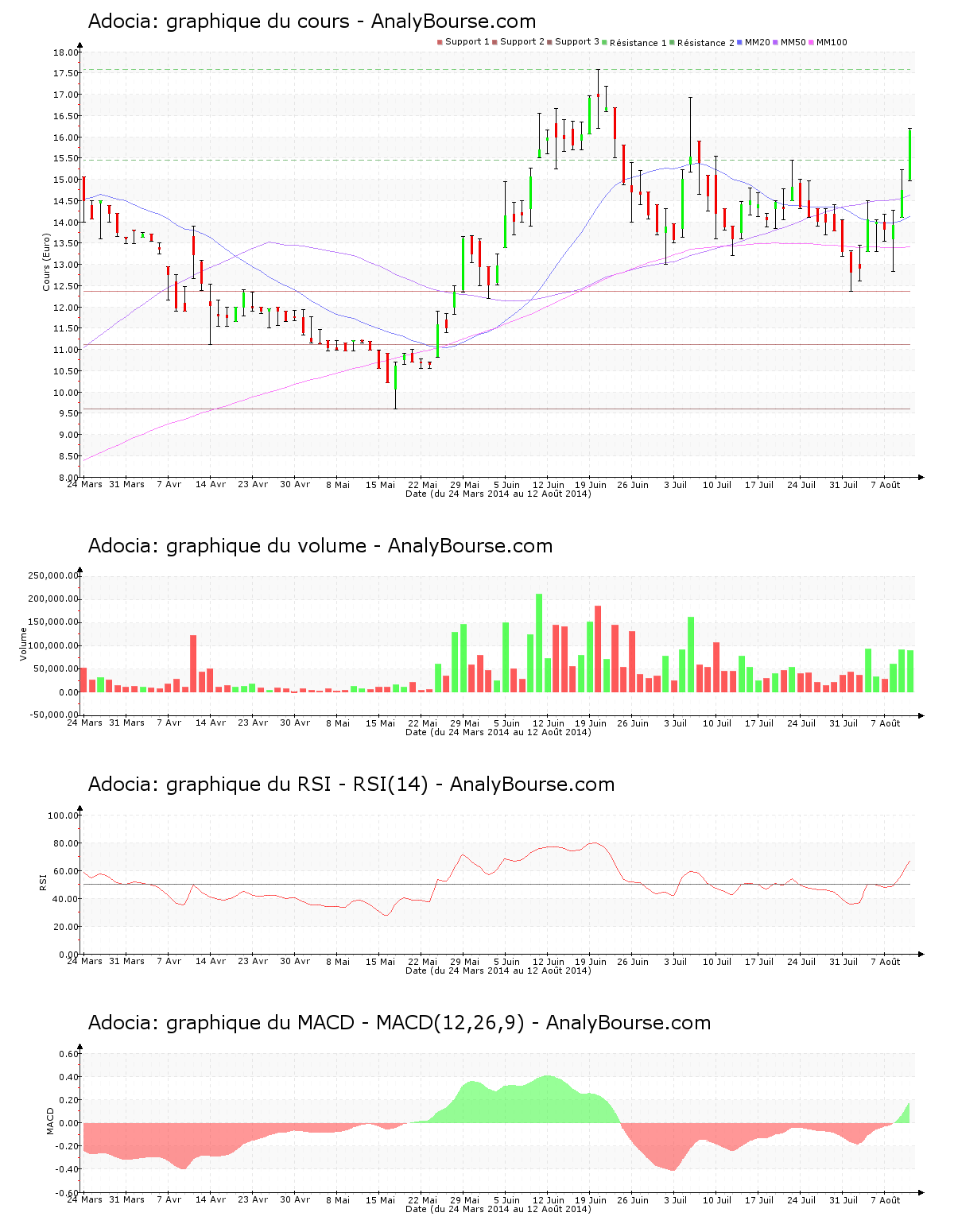Click the date range caption under the MACD chart
Screen dimensions: 954x1232
click(x=498, y=1209)
